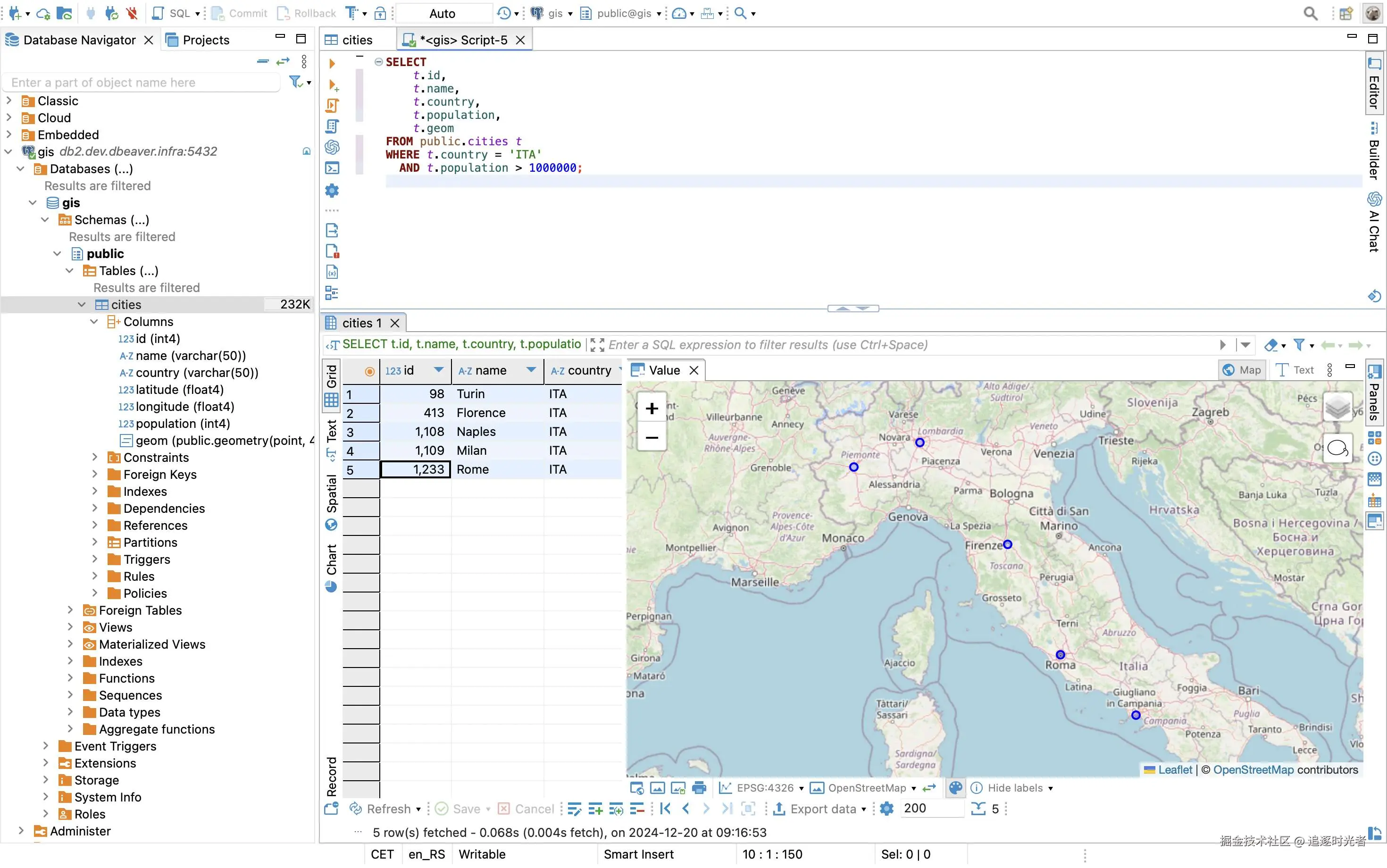Open the Projects tab

[x=205, y=40]
